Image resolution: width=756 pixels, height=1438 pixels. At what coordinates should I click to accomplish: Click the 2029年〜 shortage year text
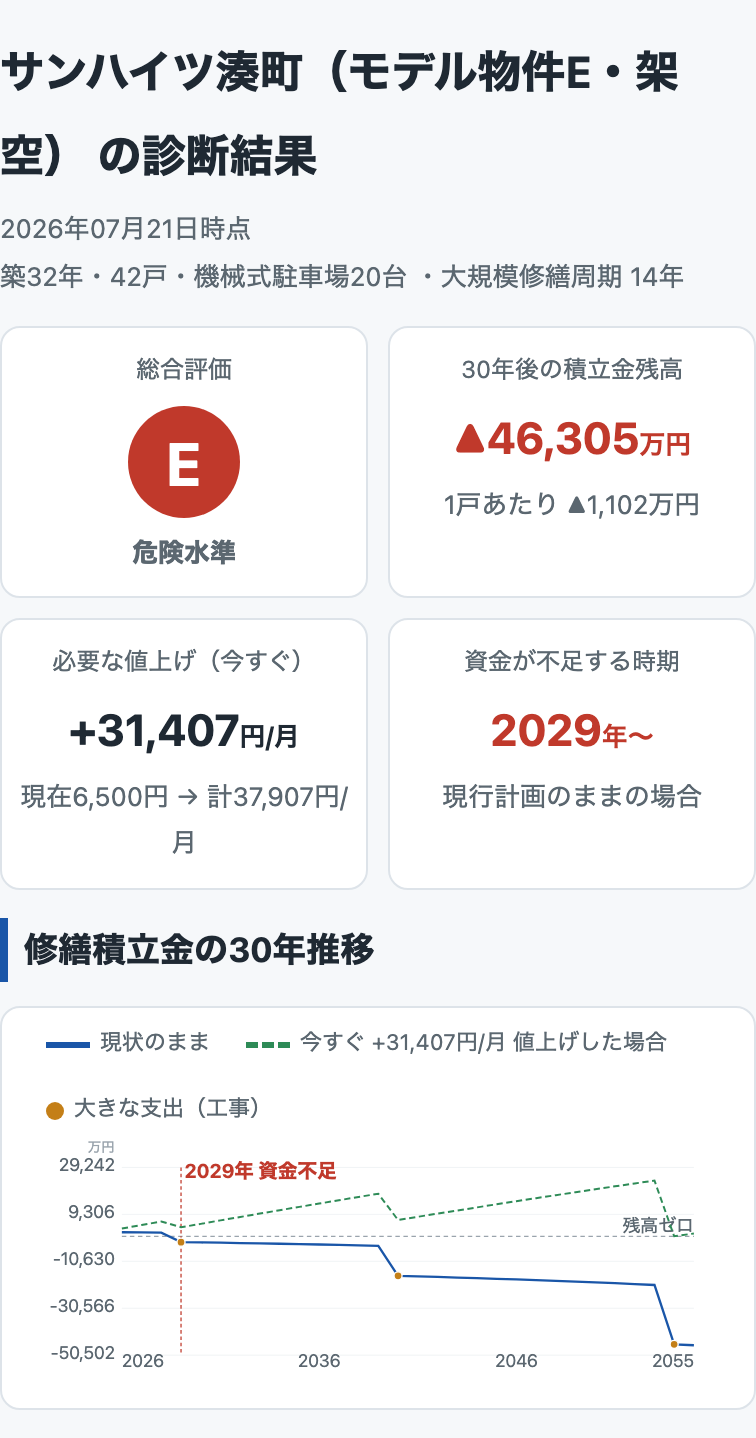click(x=572, y=732)
